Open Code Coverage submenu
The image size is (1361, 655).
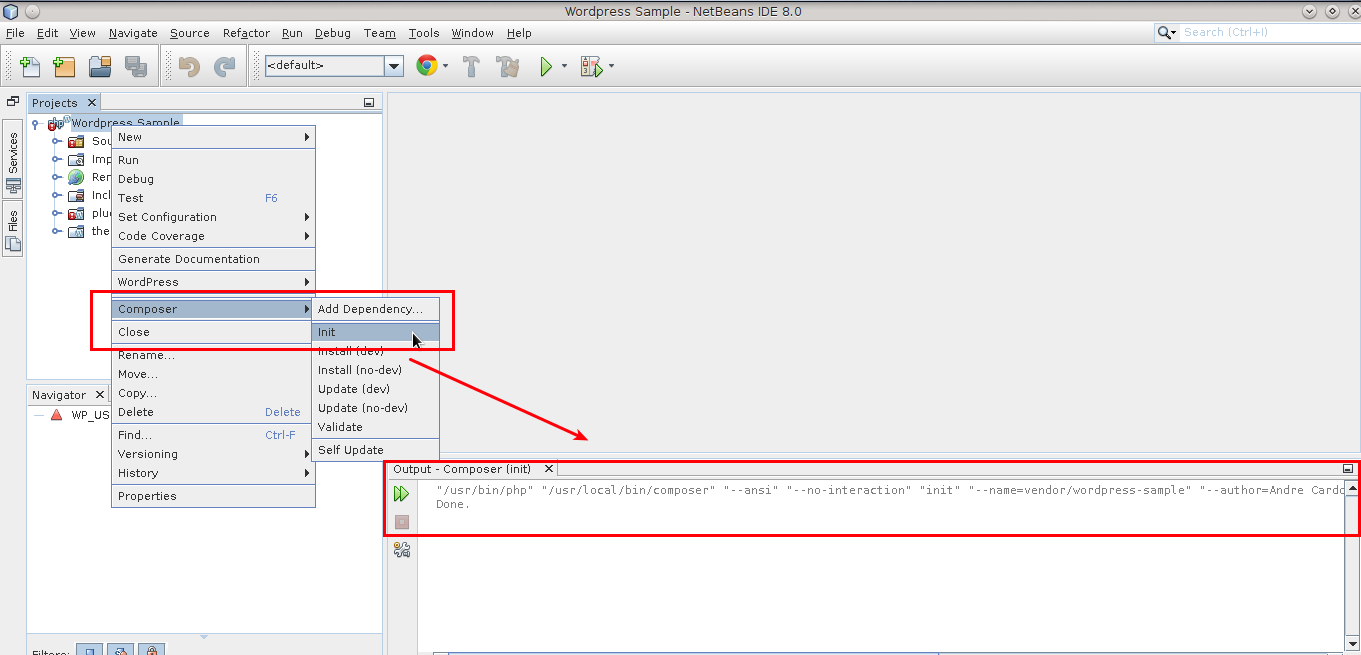[x=213, y=236]
